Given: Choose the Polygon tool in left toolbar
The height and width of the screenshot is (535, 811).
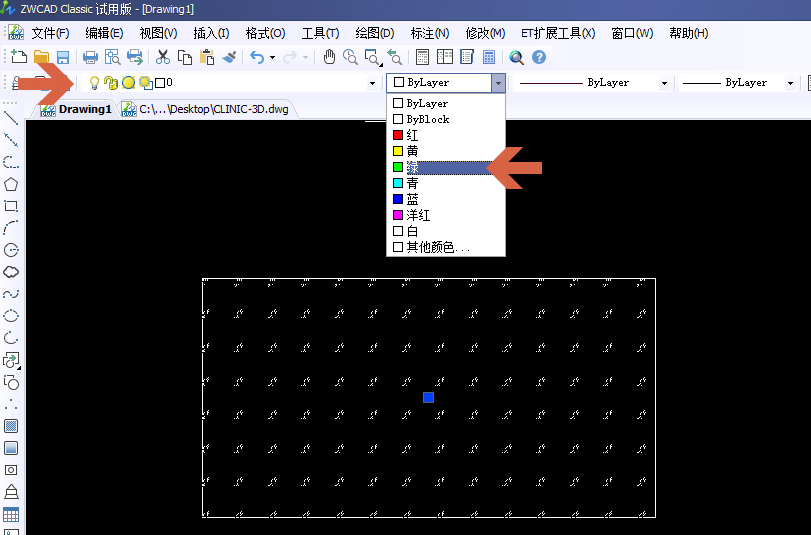Looking at the screenshot, I should pos(11,184).
